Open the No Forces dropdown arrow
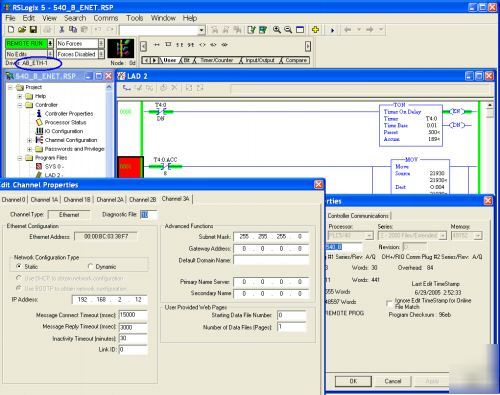 pos(101,43)
